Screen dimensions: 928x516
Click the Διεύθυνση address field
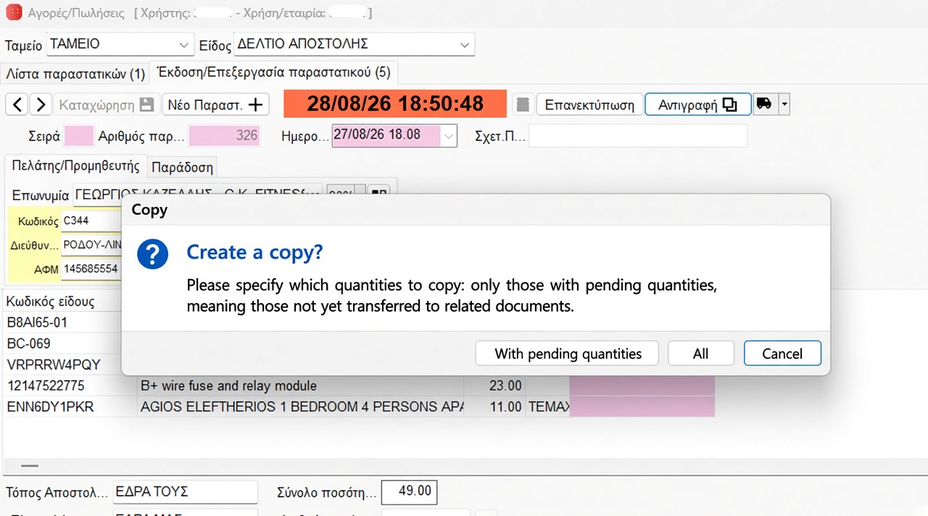tap(92, 244)
